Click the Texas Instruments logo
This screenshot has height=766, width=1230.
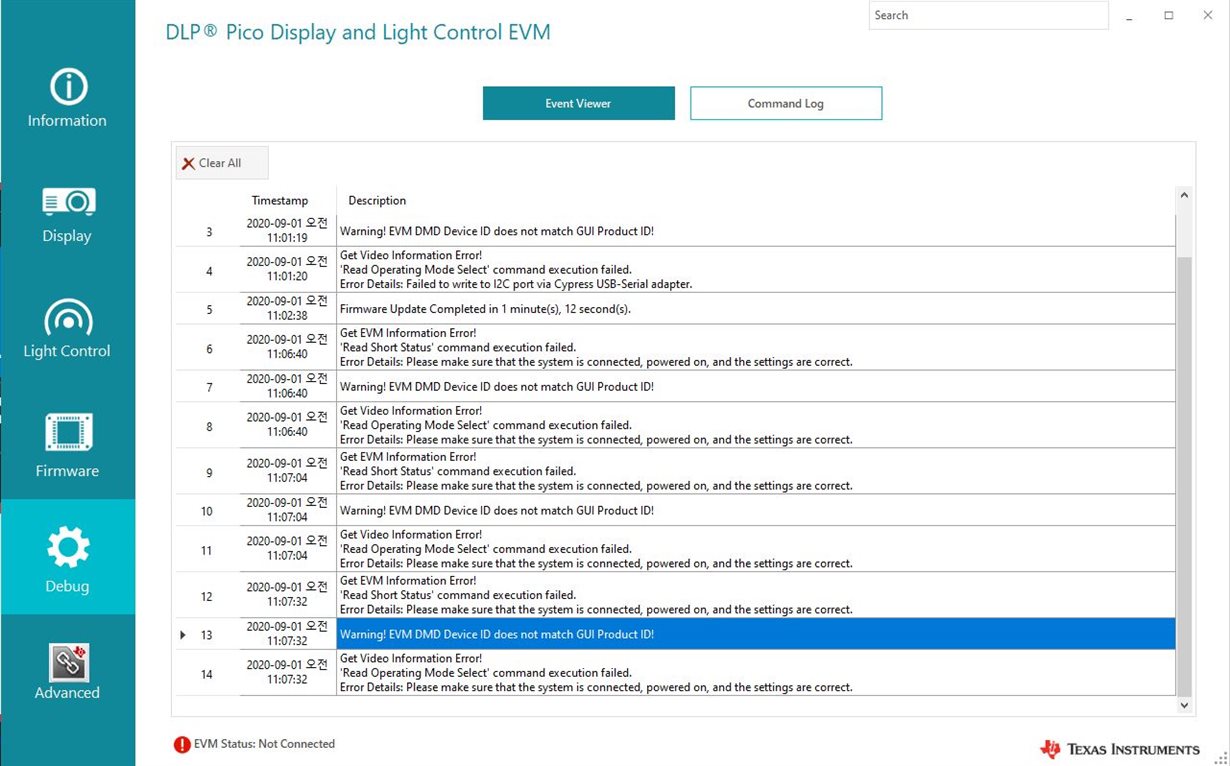point(1120,749)
